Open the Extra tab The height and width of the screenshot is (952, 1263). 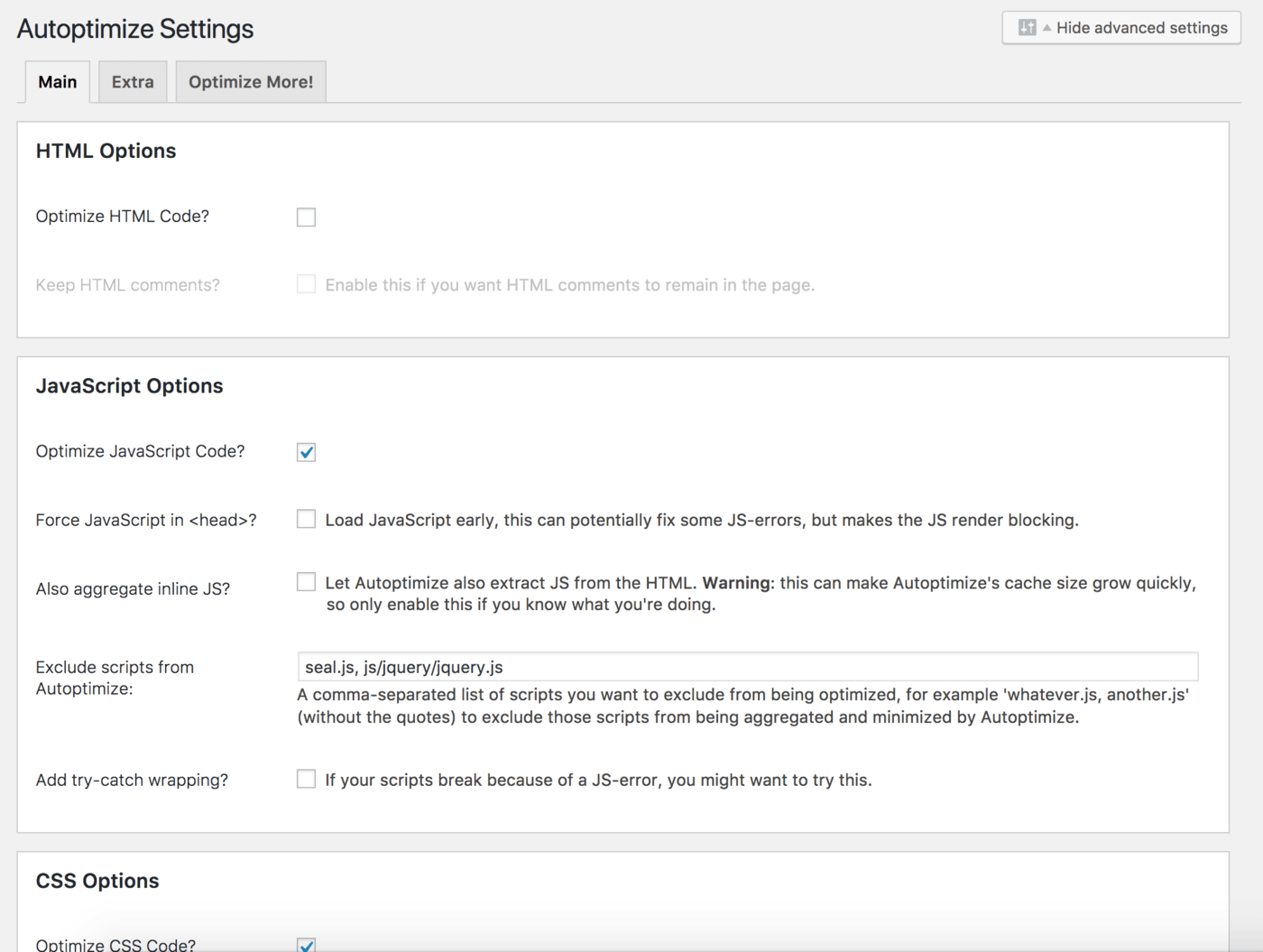pyautogui.click(x=133, y=82)
